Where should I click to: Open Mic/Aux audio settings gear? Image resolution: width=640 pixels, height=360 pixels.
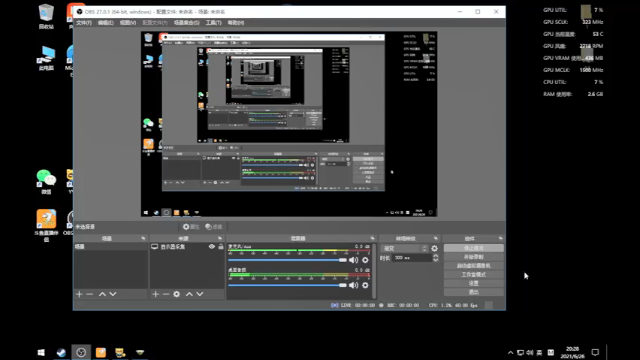365,260
